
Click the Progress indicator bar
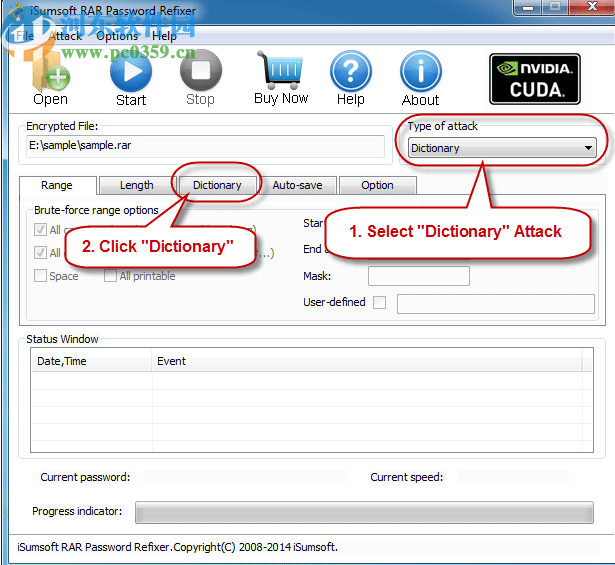[364, 512]
